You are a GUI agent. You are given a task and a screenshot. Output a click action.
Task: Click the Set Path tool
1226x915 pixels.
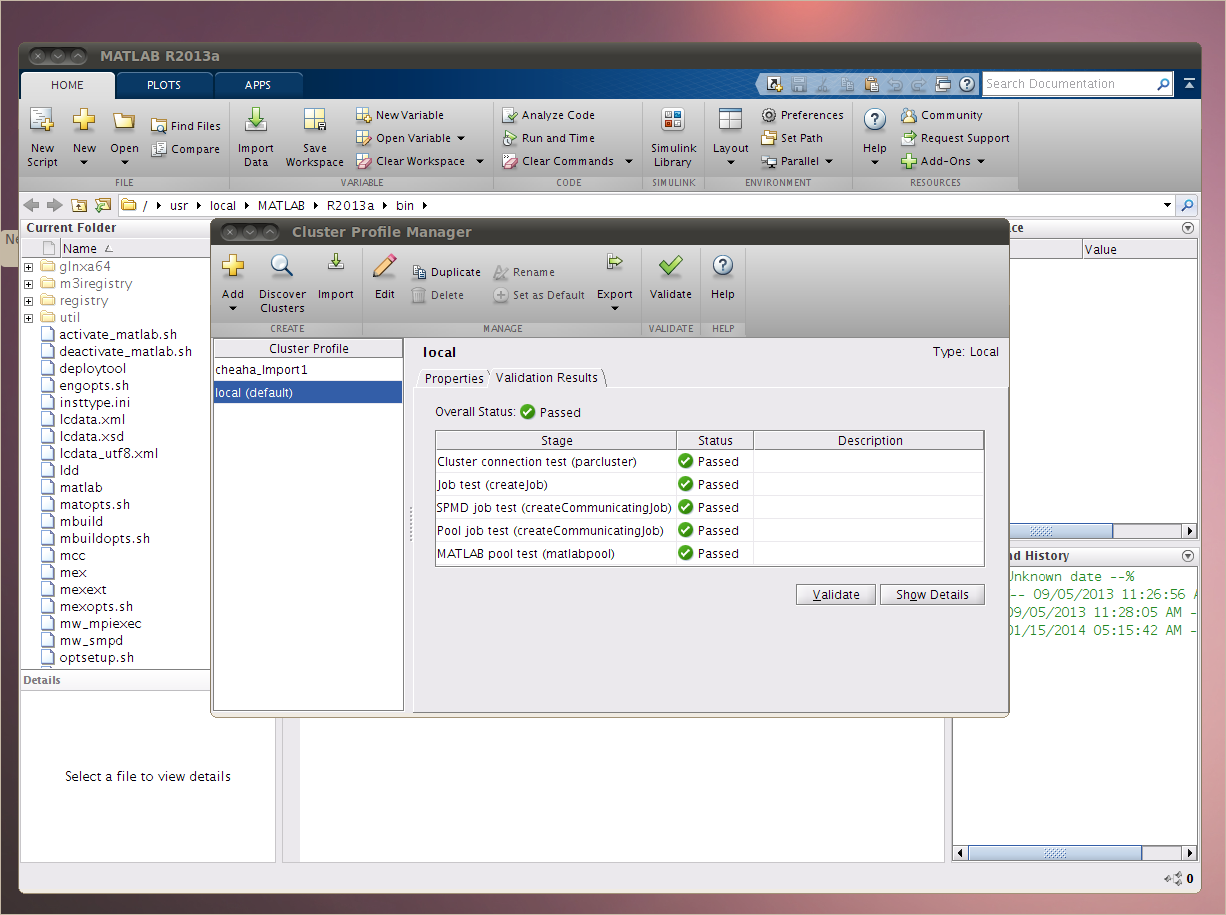(792, 138)
